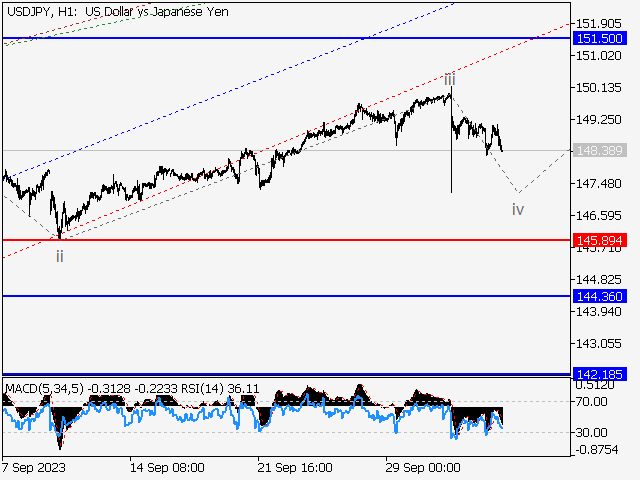Click the 14 Sep 08:00 time label
The height and width of the screenshot is (480, 640).
tap(167, 467)
